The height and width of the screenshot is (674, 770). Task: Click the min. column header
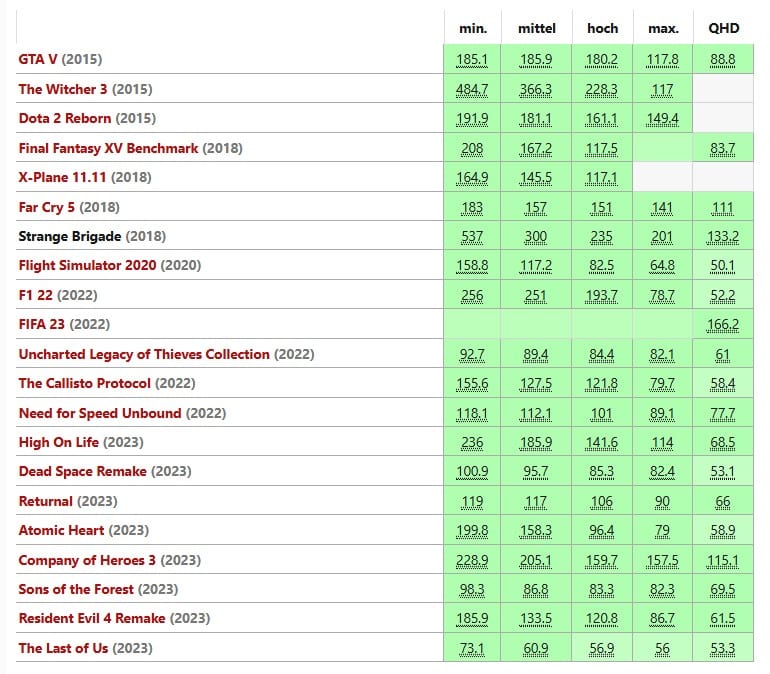click(473, 28)
